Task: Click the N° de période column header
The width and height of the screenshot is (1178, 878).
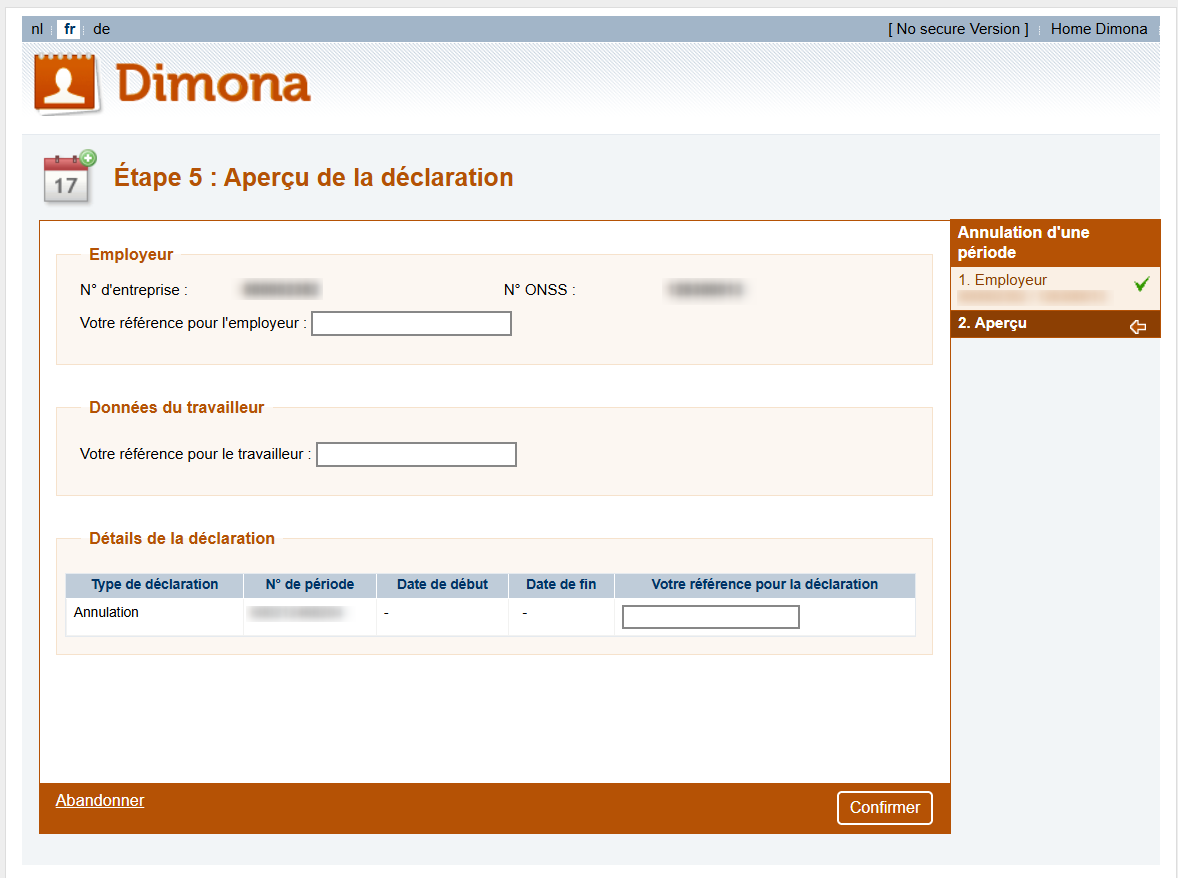Action: 310,584
